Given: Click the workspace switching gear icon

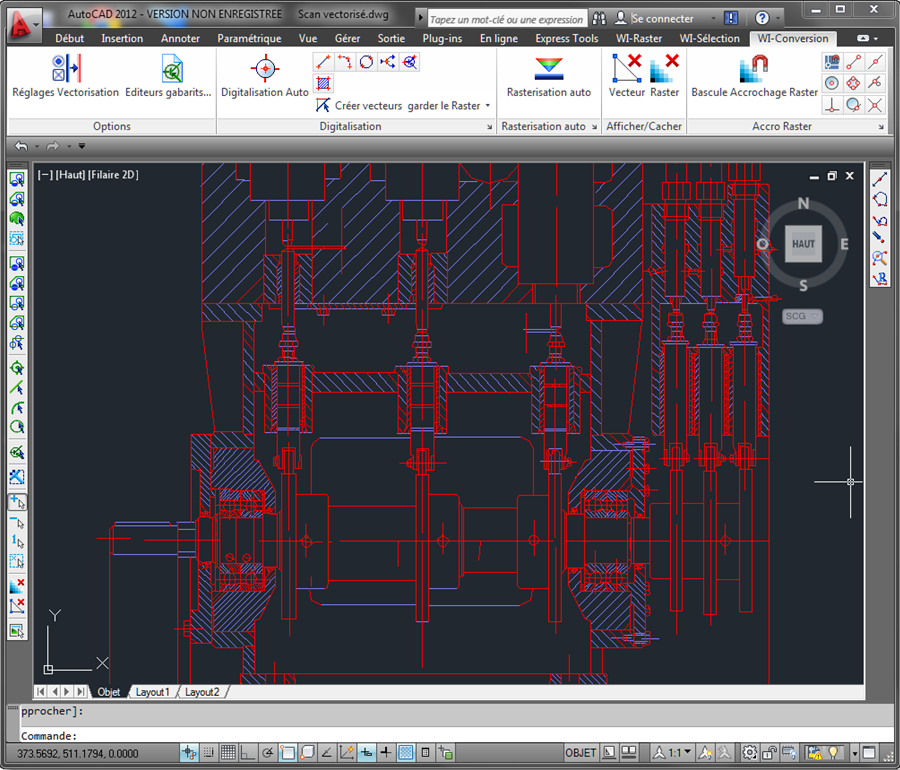Looking at the screenshot, I should click(x=750, y=752).
